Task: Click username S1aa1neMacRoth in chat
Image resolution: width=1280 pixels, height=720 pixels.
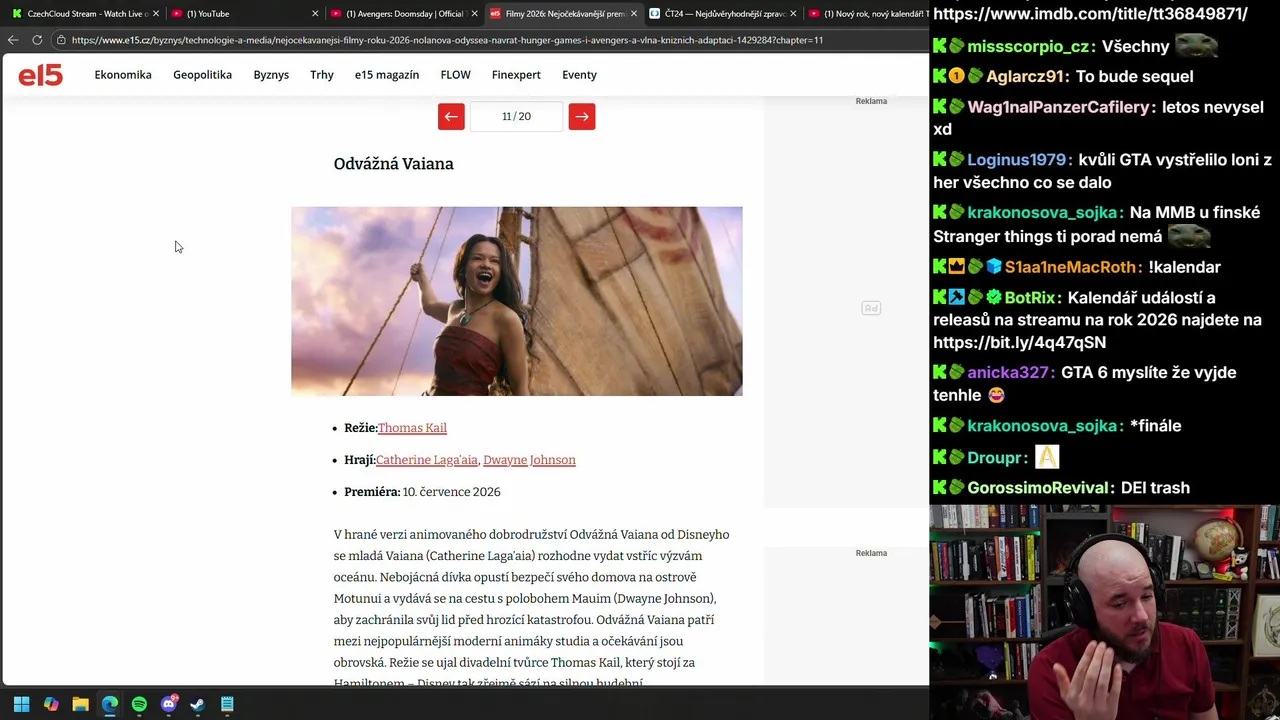Action: tap(1070, 267)
